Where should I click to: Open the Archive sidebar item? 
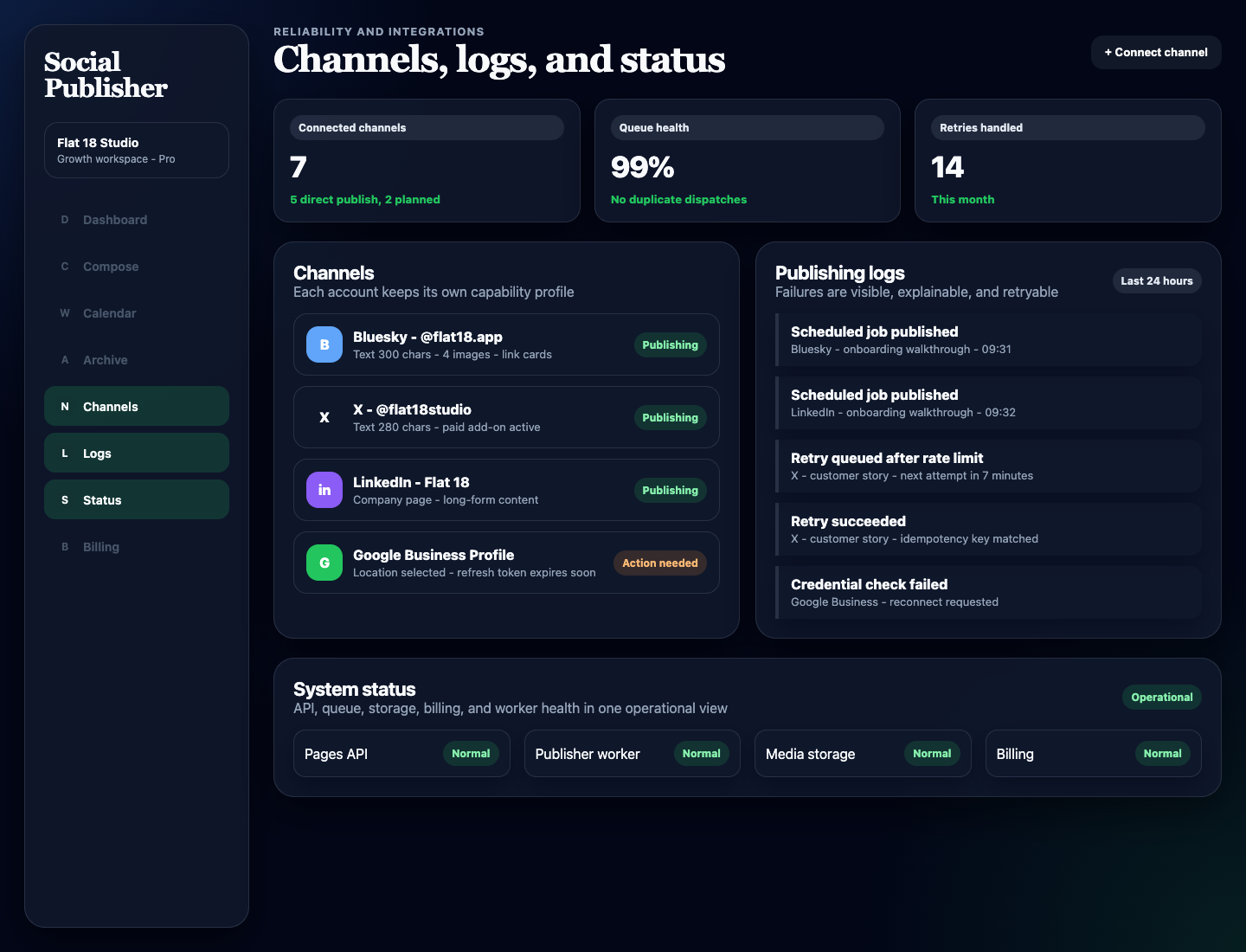click(137, 360)
